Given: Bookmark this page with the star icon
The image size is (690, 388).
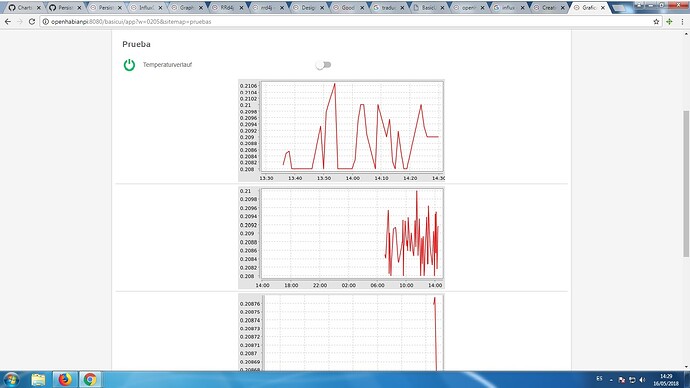Looking at the screenshot, I should coord(656,22).
